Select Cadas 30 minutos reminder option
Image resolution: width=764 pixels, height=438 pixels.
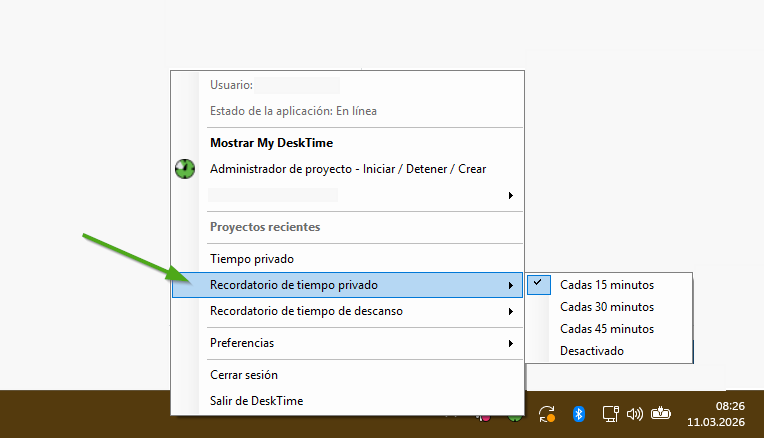[607, 307]
